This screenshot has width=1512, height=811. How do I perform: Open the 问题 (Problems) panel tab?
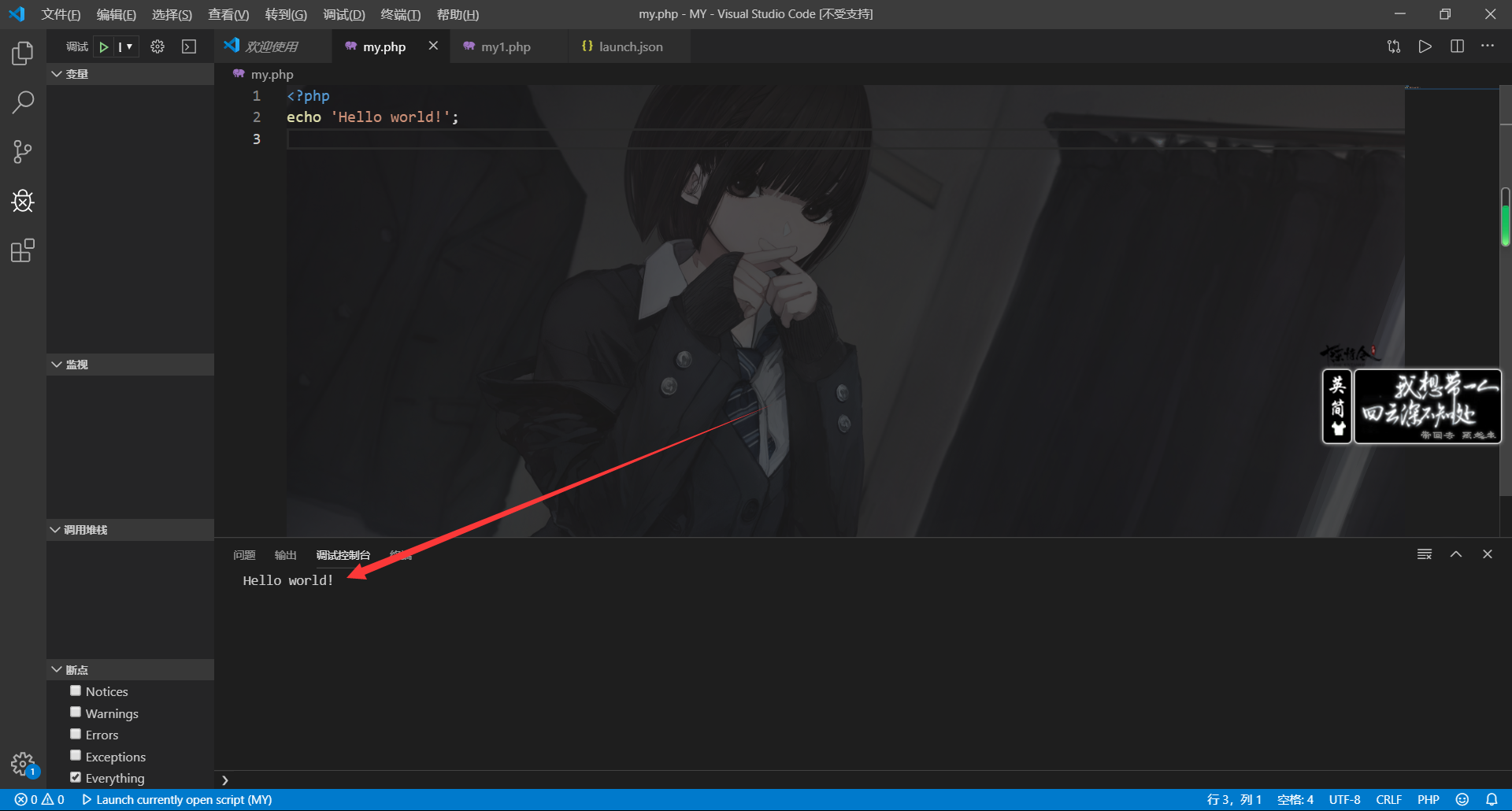[244, 555]
